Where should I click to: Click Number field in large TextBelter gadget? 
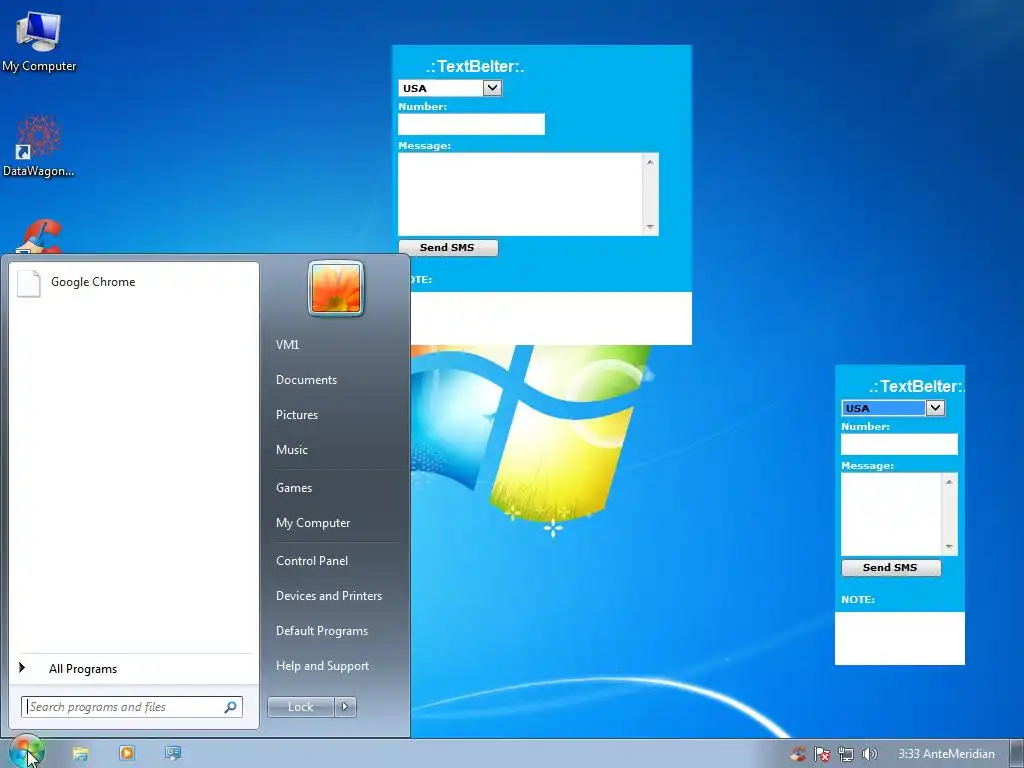tap(472, 124)
